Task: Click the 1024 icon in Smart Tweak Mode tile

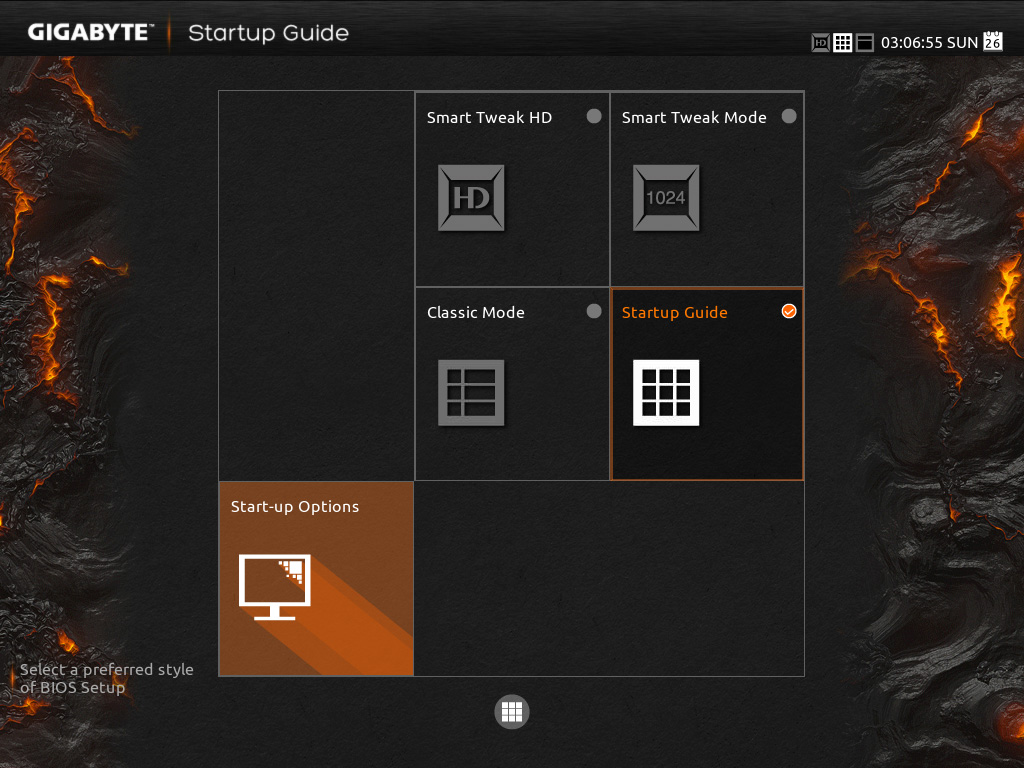Action: tap(666, 198)
